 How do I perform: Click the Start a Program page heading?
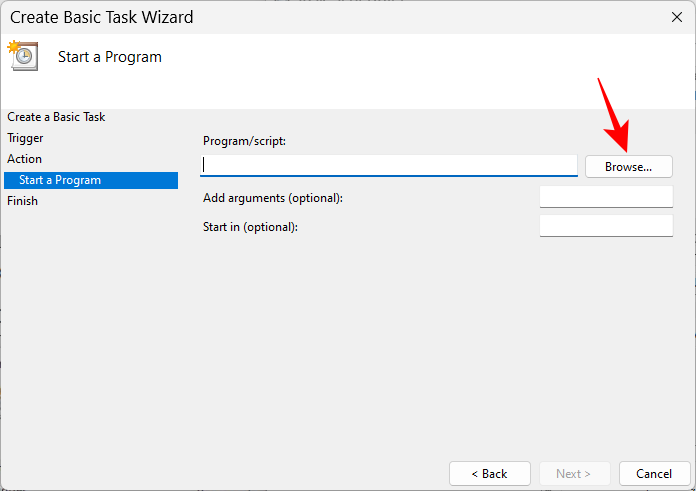110,57
